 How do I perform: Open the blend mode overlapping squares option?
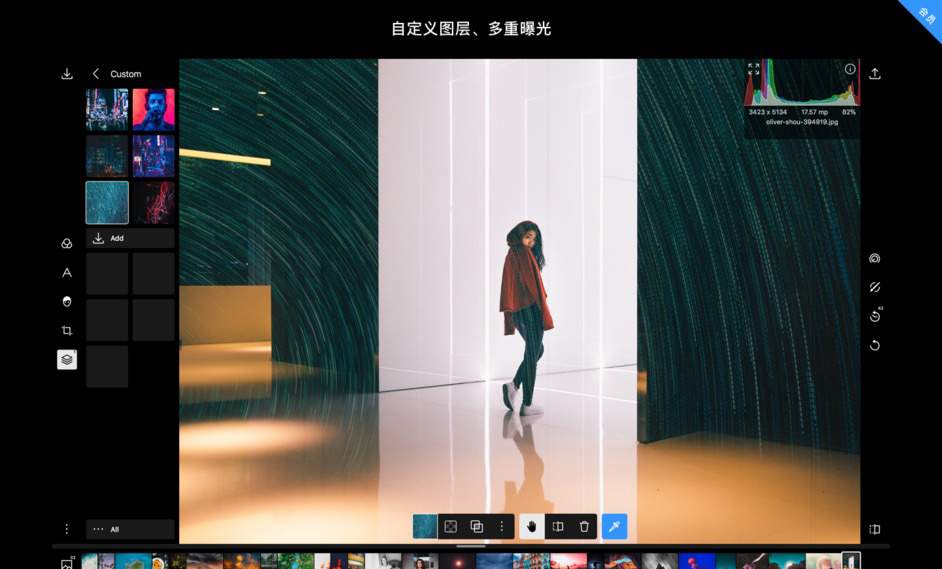click(477, 526)
